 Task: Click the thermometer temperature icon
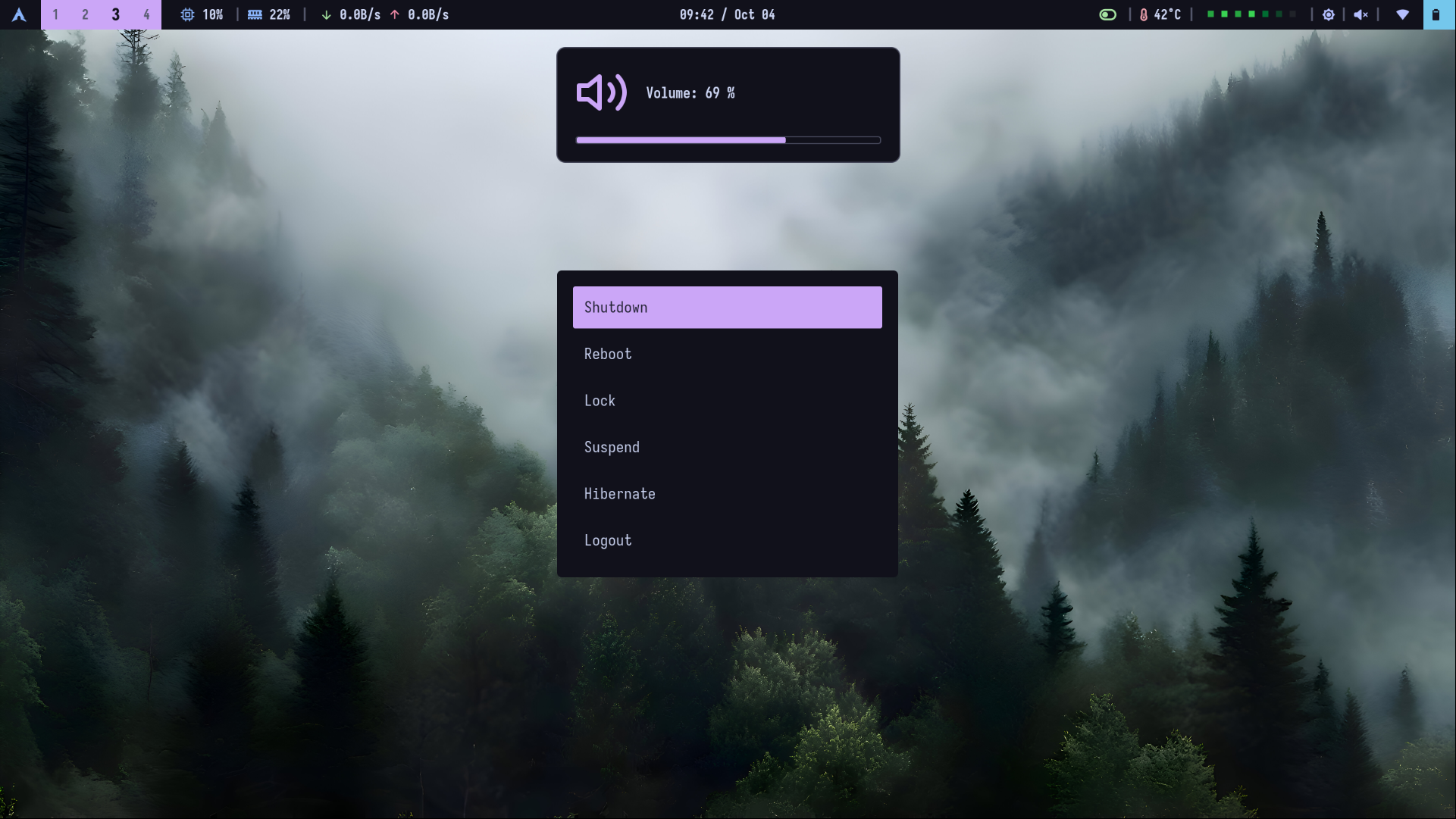point(1143,14)
